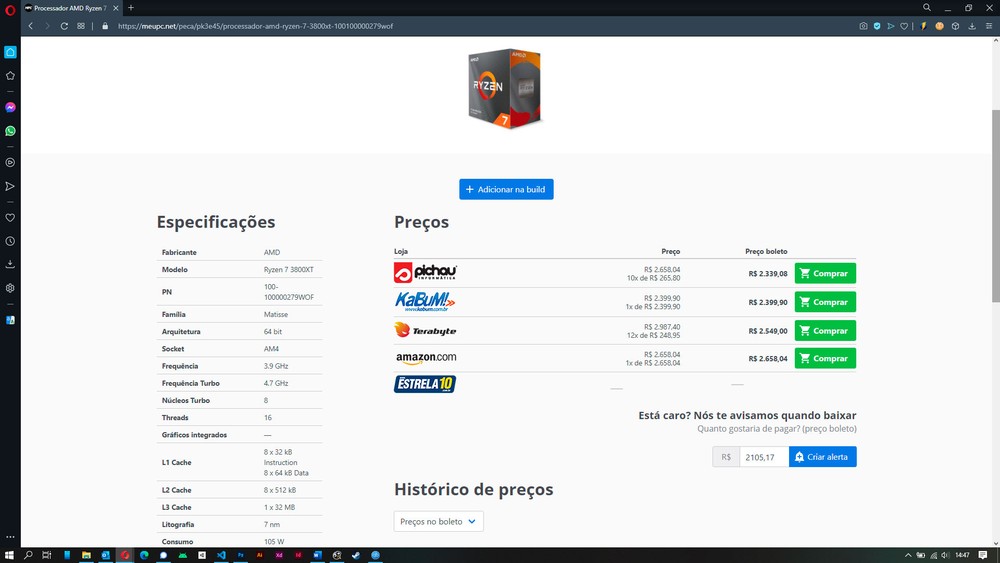Image resolution: width=1000 pixels, height=563 pixels.
Task: Add page to bookmarks heart icon
Action: (904, 26)
